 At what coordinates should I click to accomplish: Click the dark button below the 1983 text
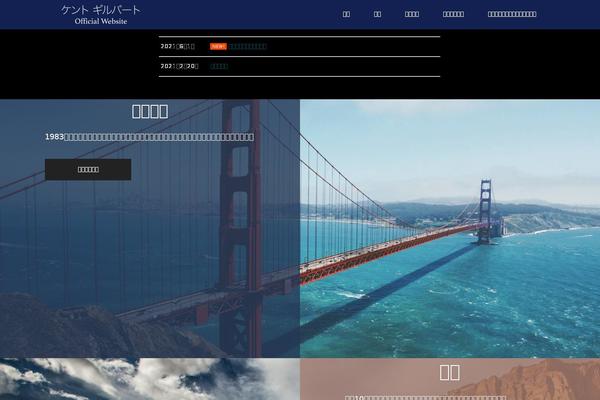88,169
